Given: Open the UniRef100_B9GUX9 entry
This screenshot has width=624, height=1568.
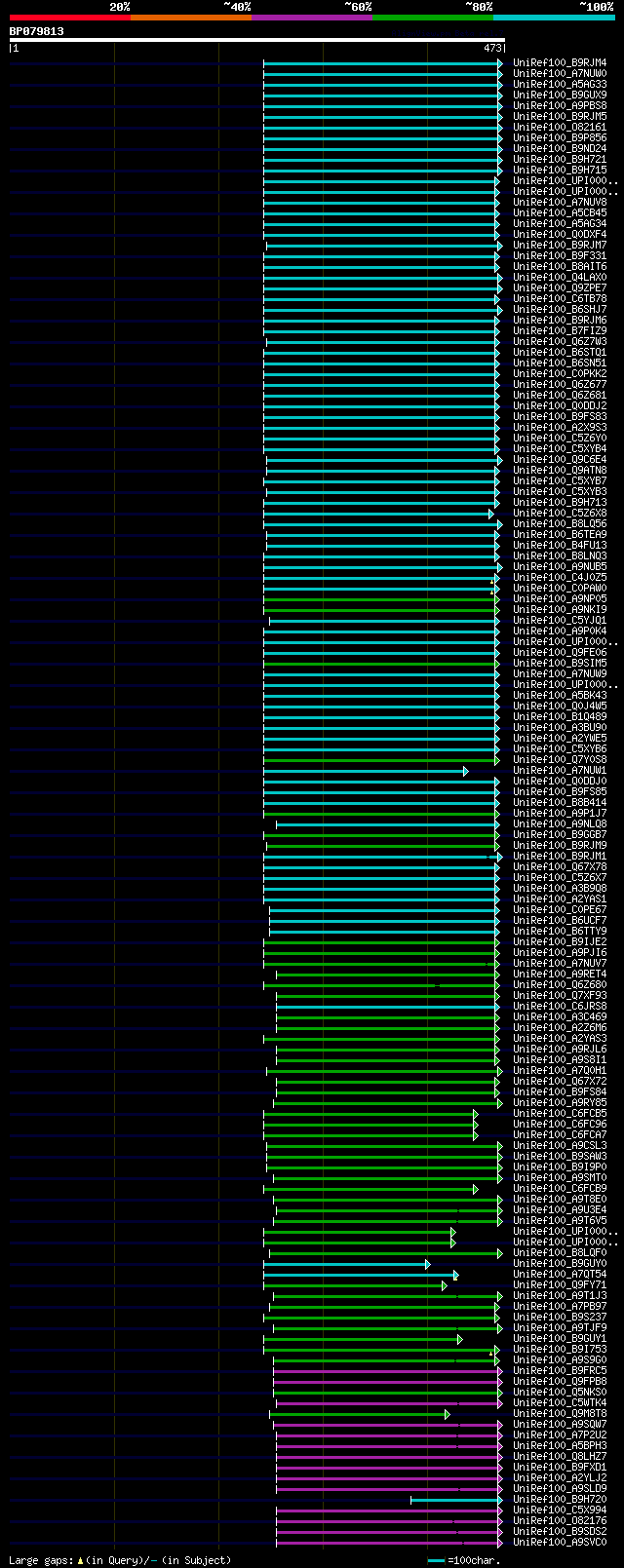Looking at the screenshot, I should coord(560,96).
